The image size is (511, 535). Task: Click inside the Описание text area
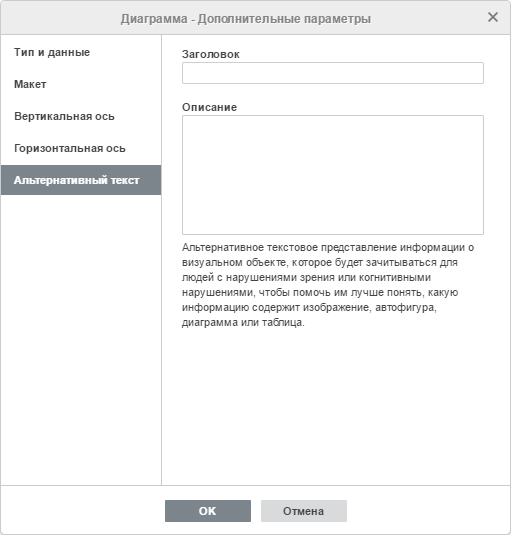coord(333,175)
